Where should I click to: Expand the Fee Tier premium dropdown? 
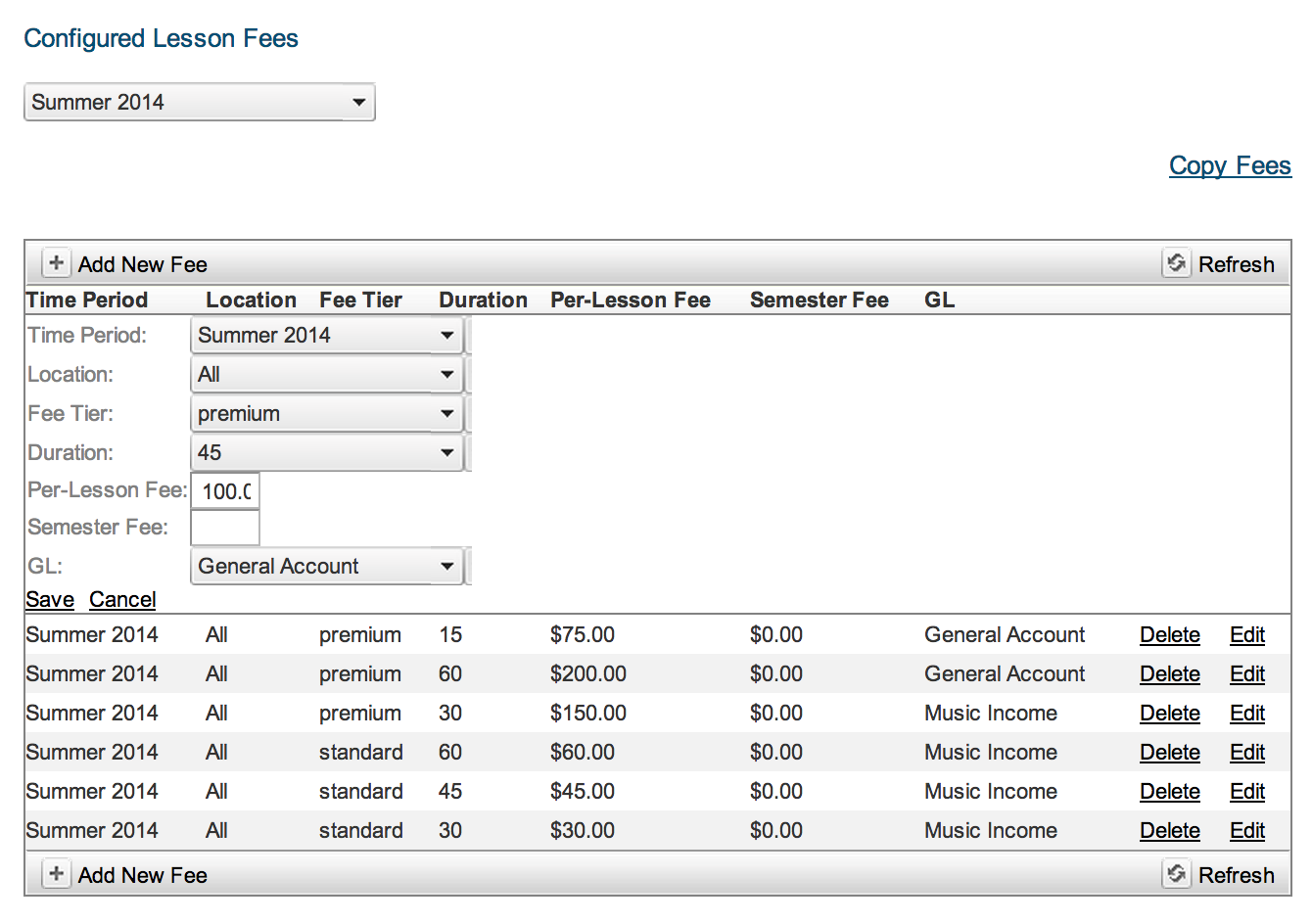coord(326,414)
